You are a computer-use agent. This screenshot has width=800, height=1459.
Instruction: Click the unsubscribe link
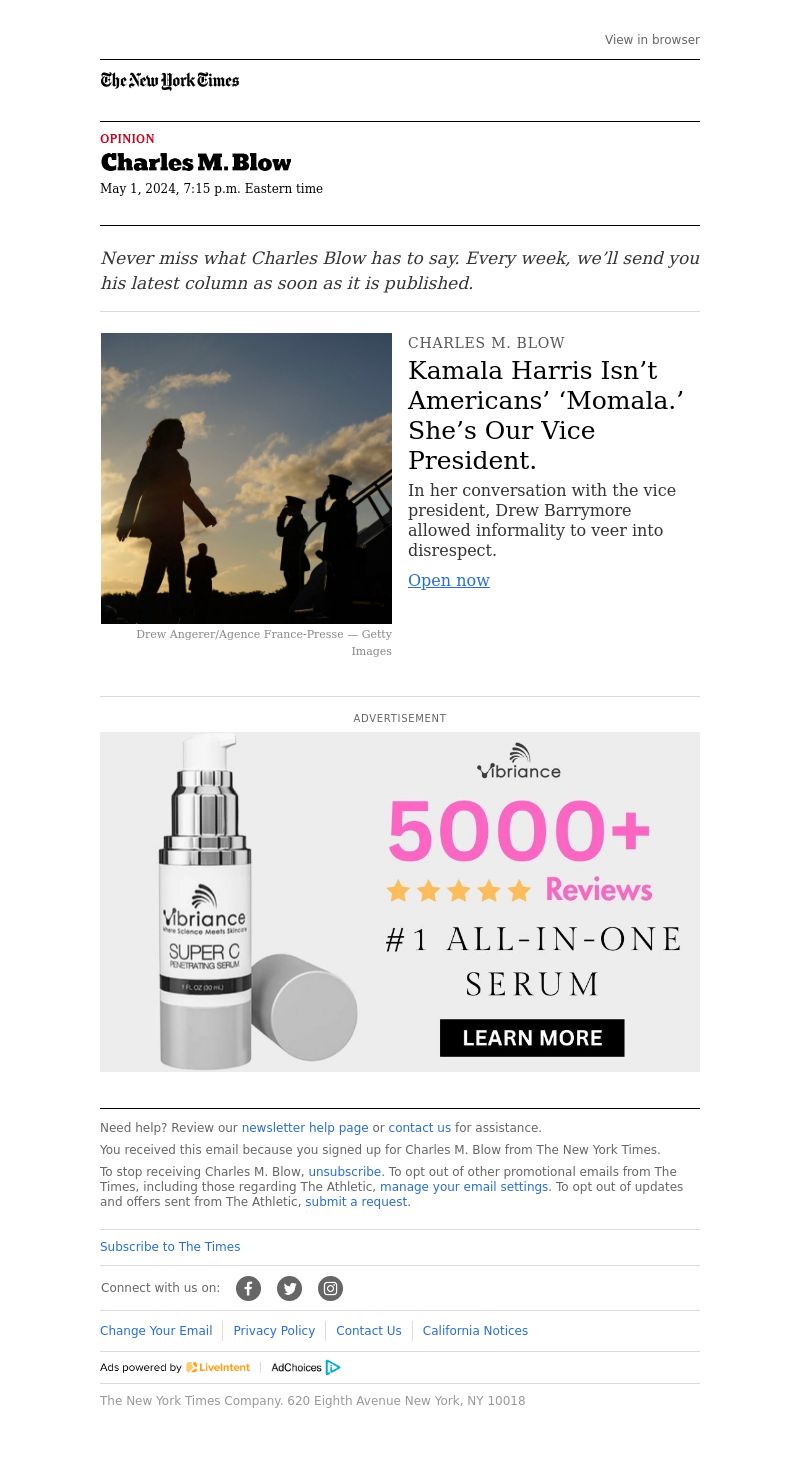tap(345, 1172)
